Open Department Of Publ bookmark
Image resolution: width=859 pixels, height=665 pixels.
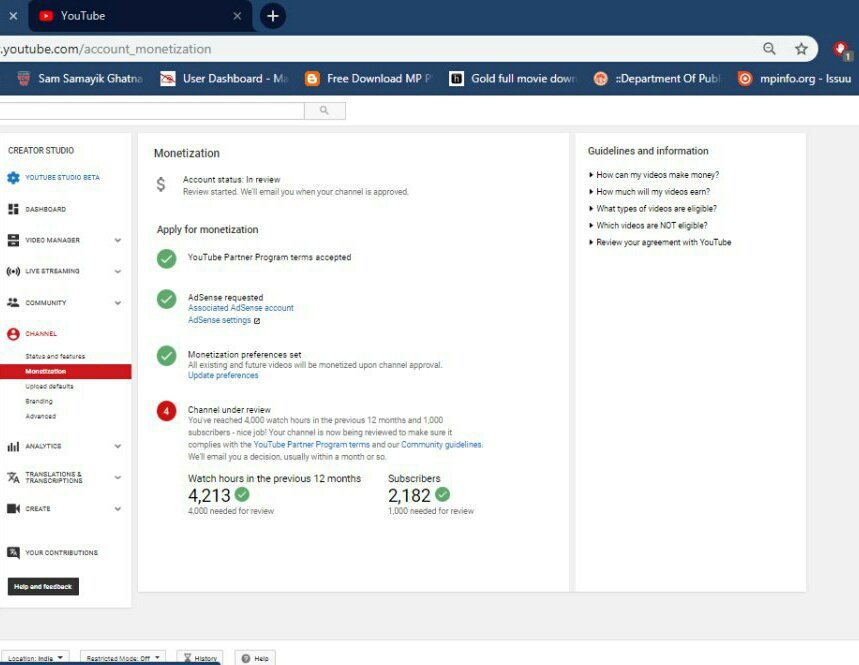(657, 79)
